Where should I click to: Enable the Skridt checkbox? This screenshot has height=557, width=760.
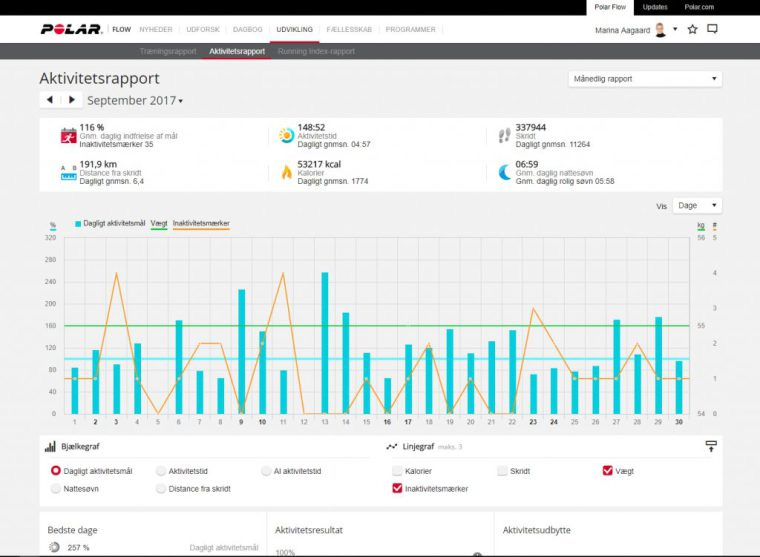pos(503,471)
